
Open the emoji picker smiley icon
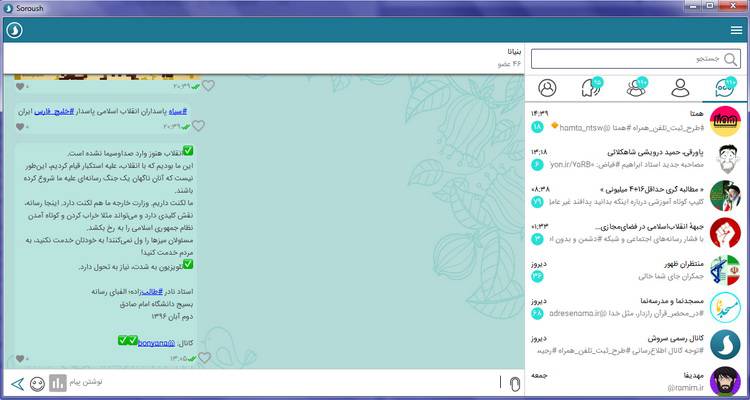tap(38, 383)
